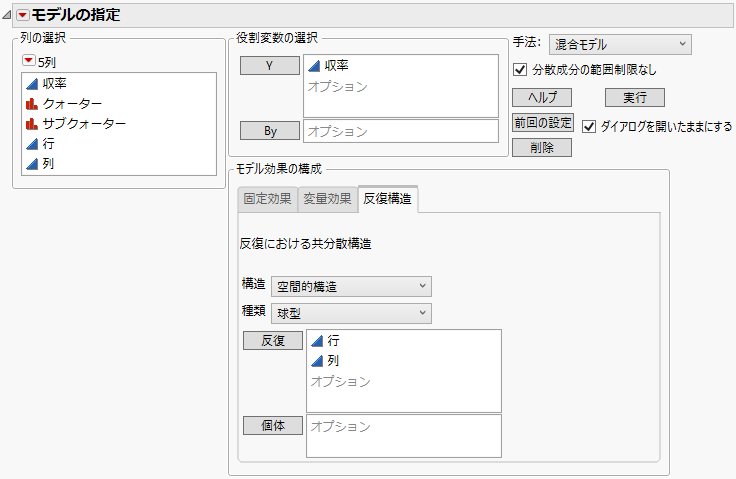The width and height of the screenshot is (736, 479).
Task: Uncheck ダイアログを開いたままにする checkbox
Action: coord(589,126)
